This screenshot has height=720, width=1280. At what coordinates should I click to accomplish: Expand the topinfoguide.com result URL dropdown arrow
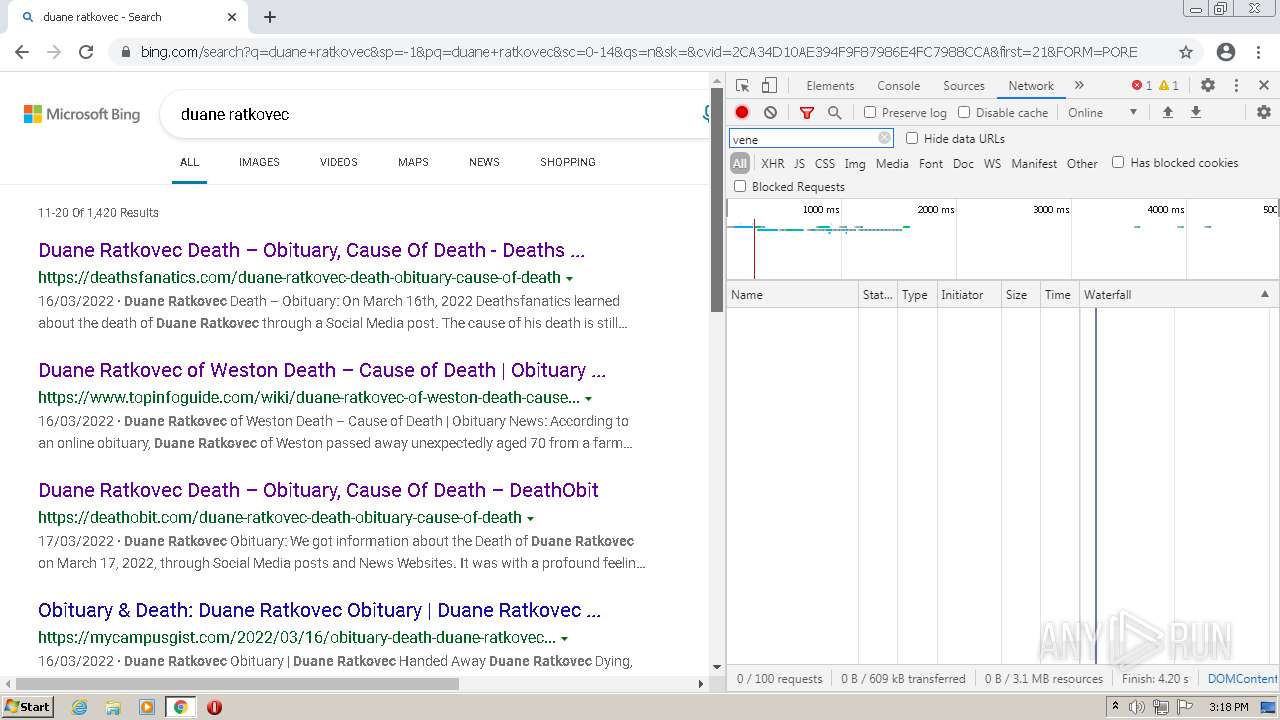tap(588, 398)
